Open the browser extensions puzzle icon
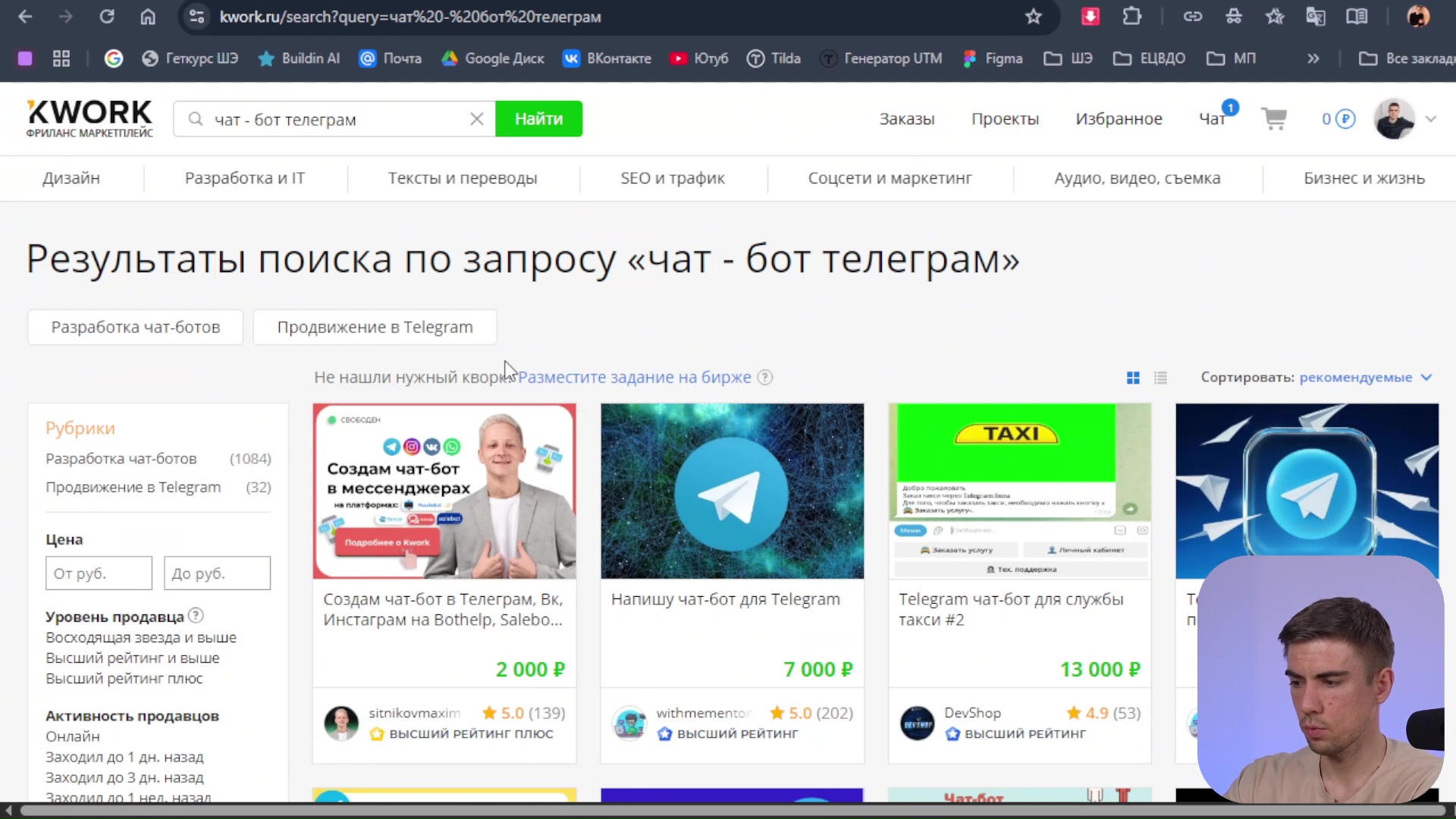 pyautogui.click(x=1131, y=17)
